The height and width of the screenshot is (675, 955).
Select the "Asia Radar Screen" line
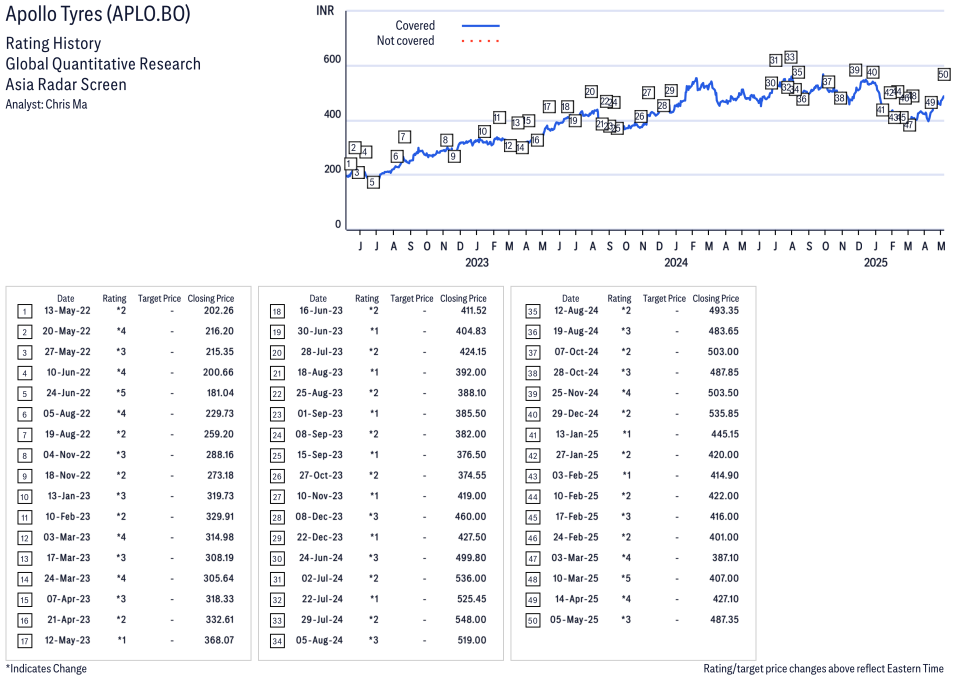66,84
